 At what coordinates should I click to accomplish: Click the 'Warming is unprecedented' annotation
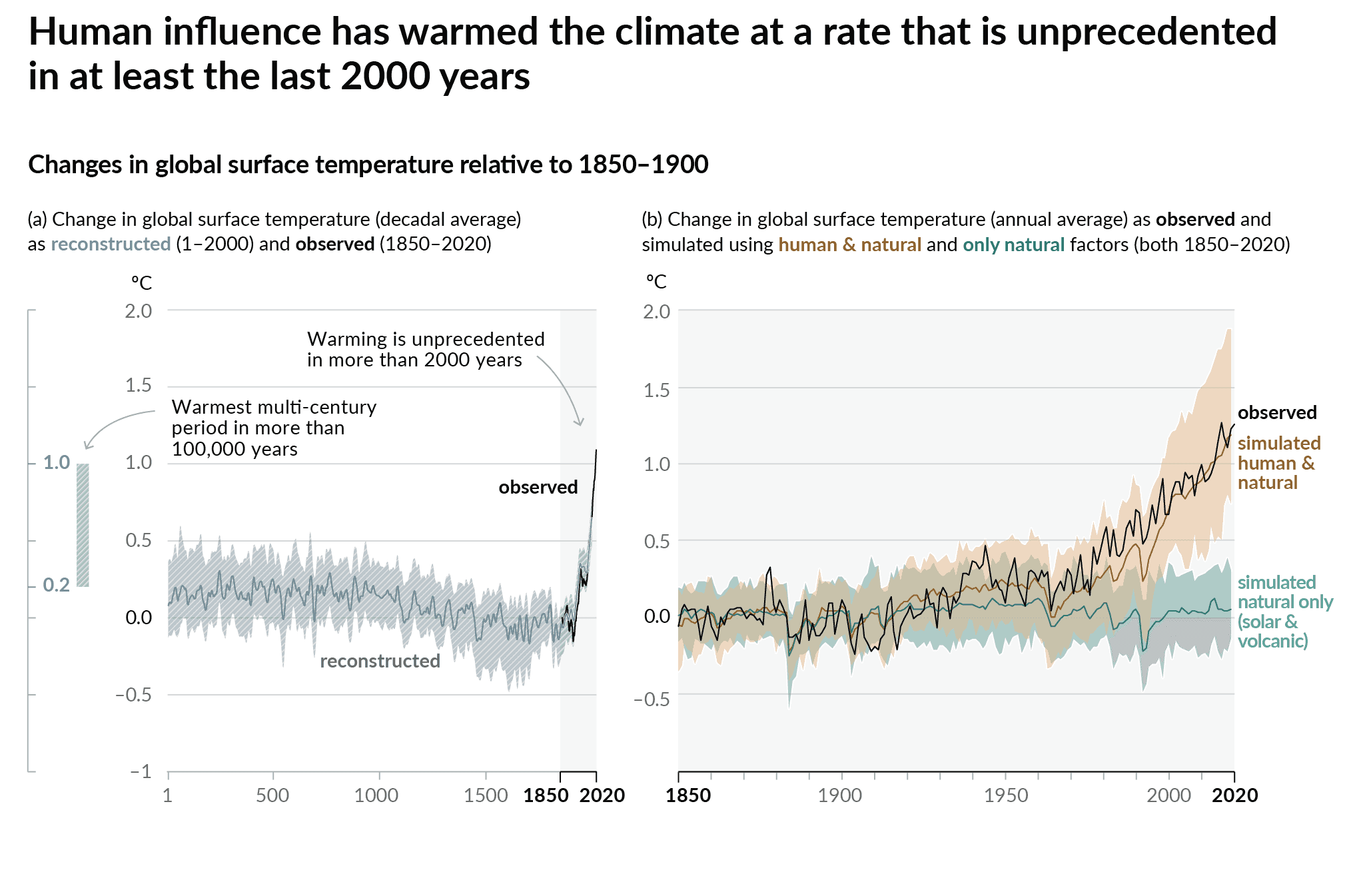[426, 349]
